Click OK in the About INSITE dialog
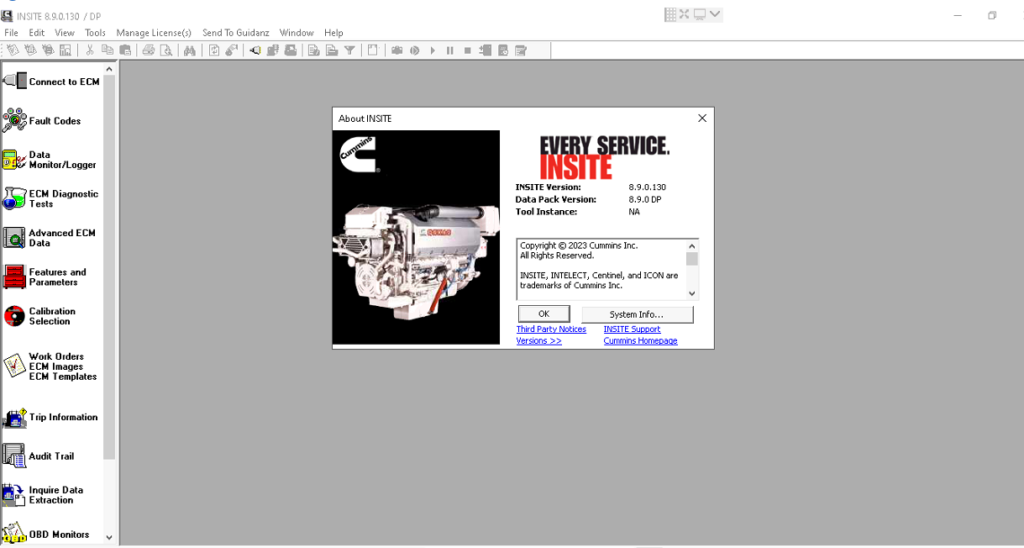This screenshot has height=548, width=1024. coord(544,314)
